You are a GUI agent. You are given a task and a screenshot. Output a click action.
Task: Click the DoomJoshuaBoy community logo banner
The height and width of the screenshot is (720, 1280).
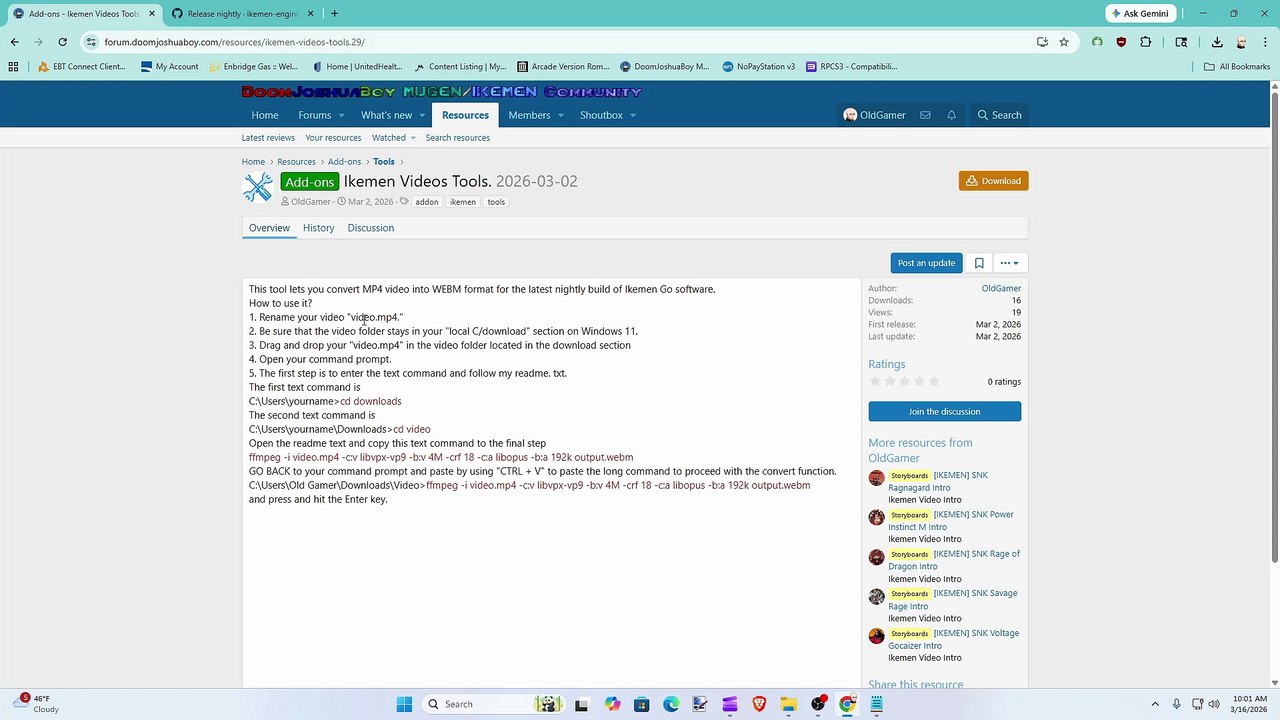[441, 92]
